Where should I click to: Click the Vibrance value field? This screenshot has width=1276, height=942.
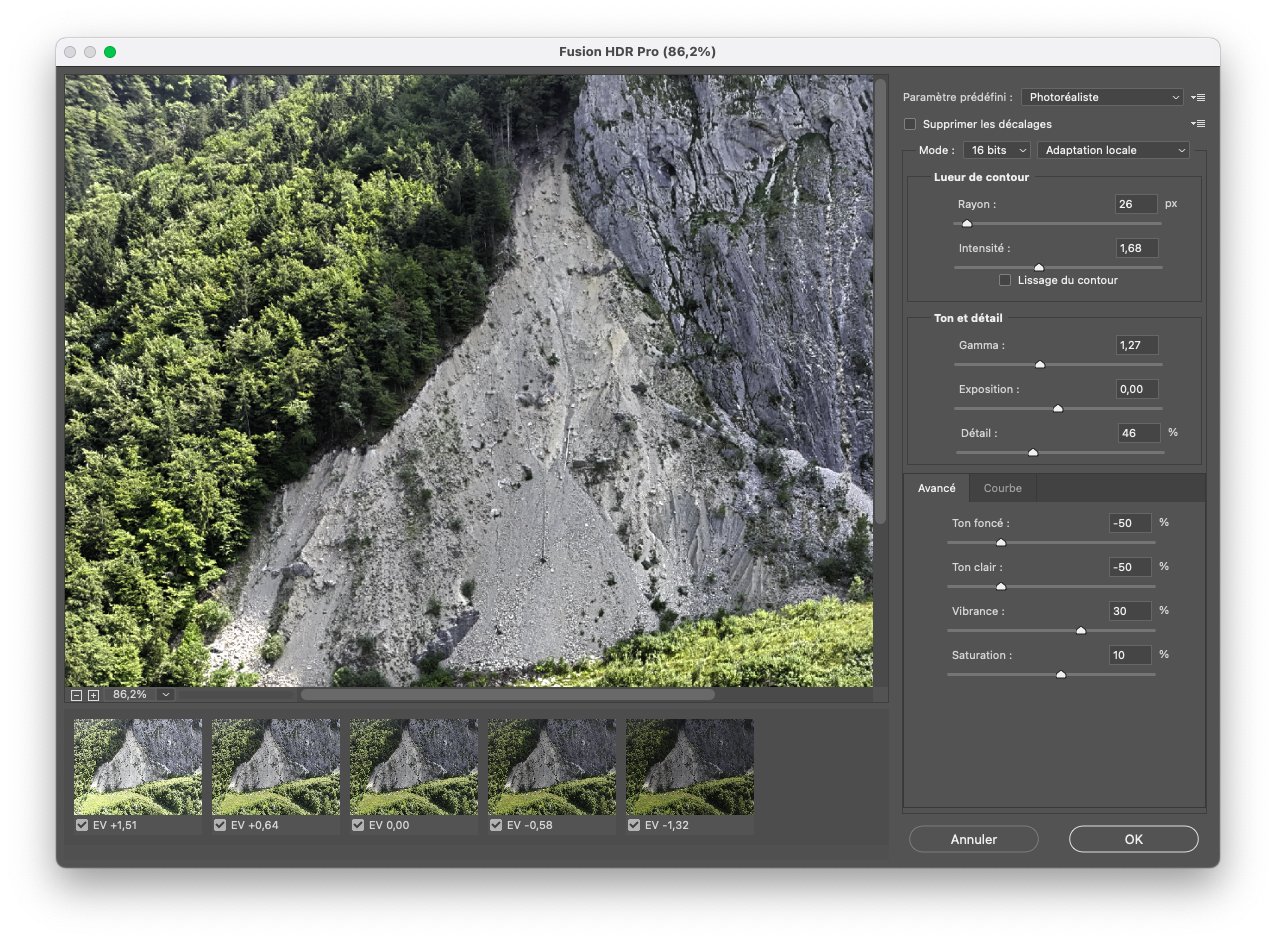click(x=1130, y=611)
